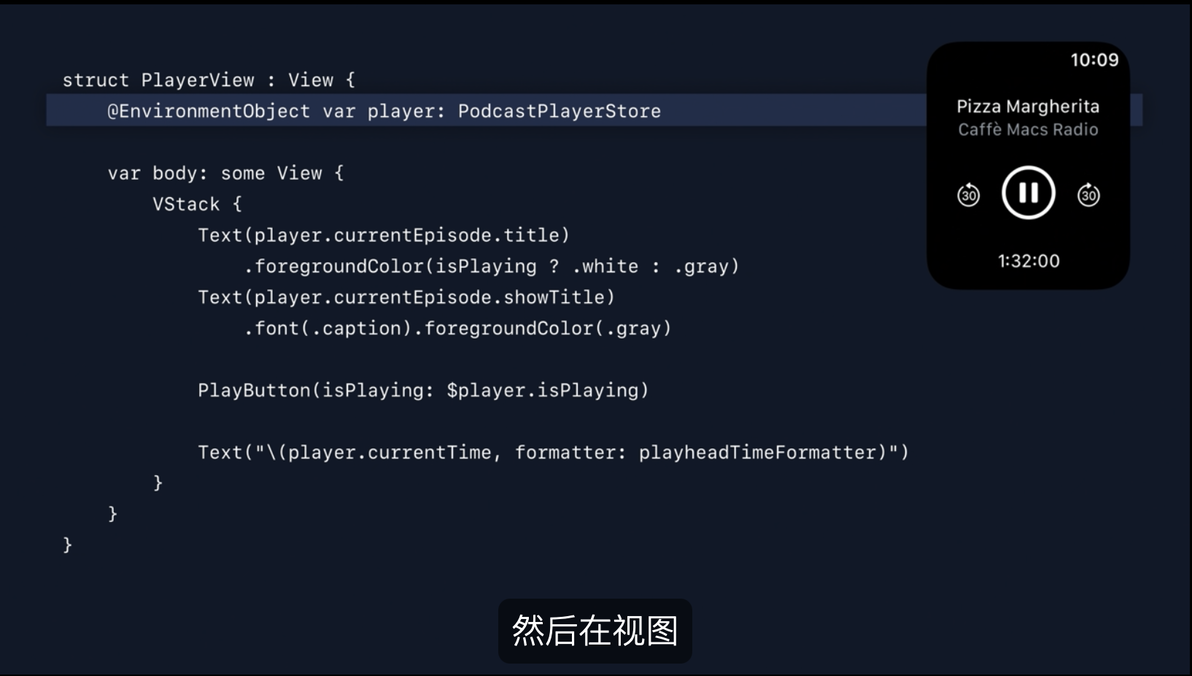Screen dimensions: 1192x676
Task: Click the 10:09 clock on the watch
Action: click(x=1094, y=60)
